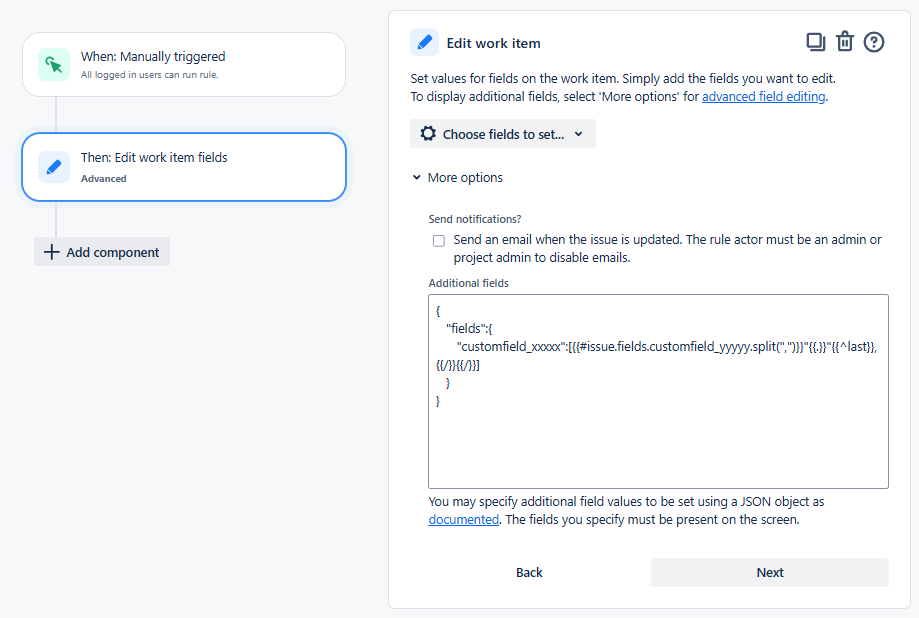Duplicate the Edit work item component

tap(814, 41)
